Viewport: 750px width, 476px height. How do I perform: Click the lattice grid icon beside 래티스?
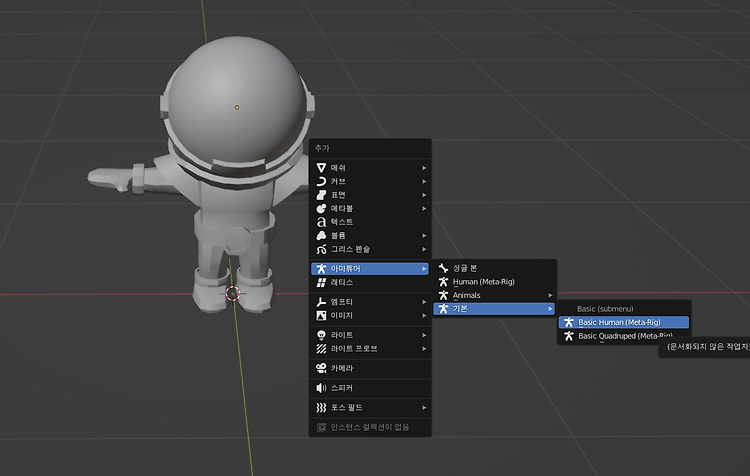(321, 283)
